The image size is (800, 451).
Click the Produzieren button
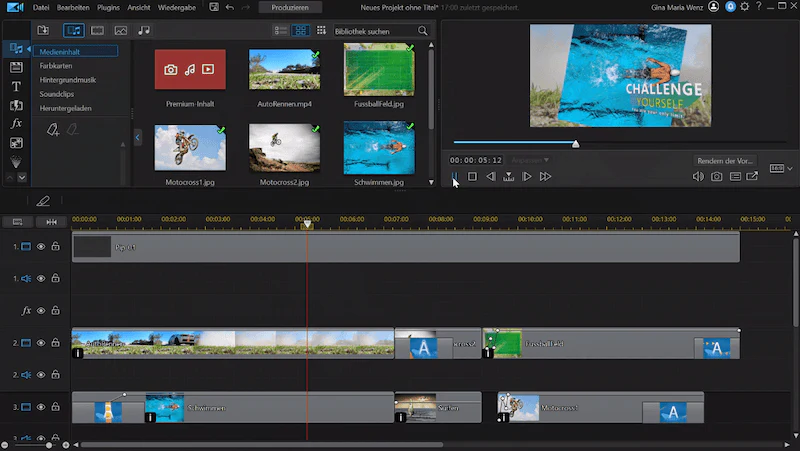coord(290,8)
